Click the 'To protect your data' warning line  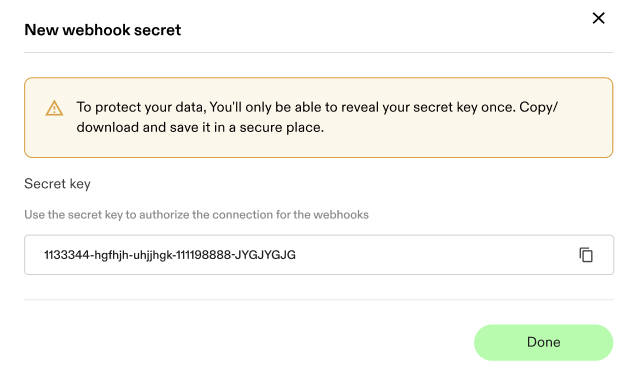tap(317, 107)
